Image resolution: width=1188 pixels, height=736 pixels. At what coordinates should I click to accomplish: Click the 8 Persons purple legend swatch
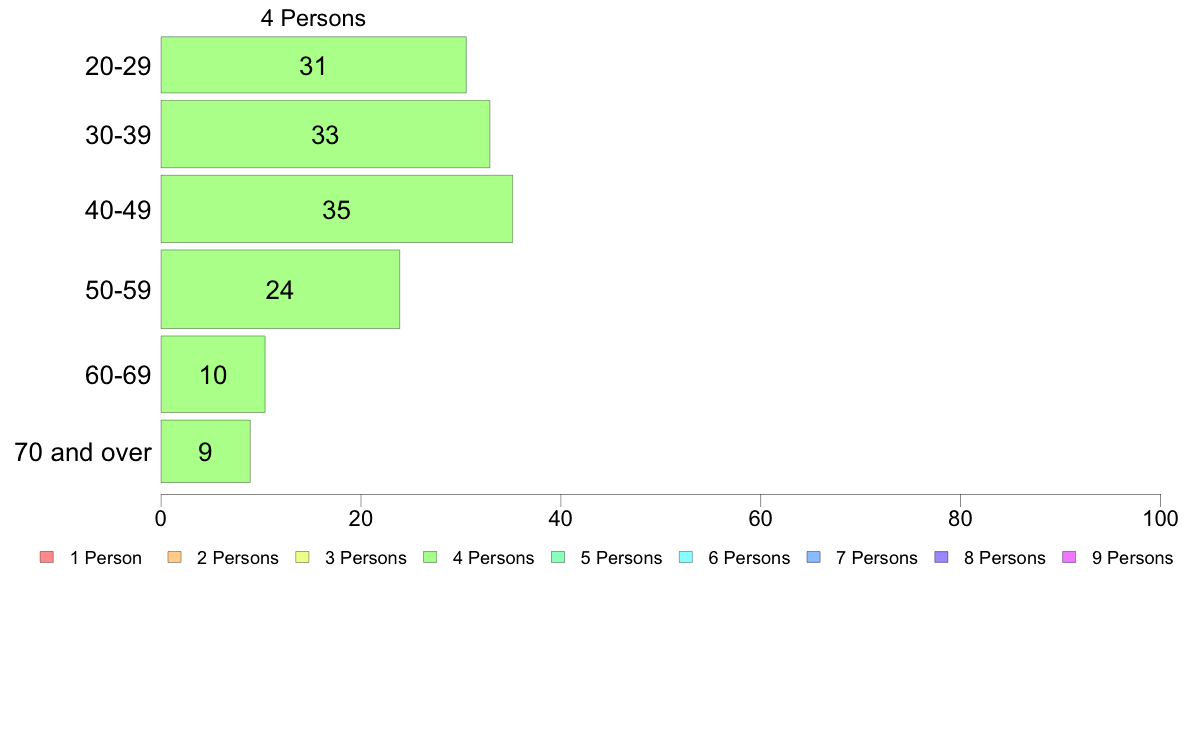click(942, 558)
